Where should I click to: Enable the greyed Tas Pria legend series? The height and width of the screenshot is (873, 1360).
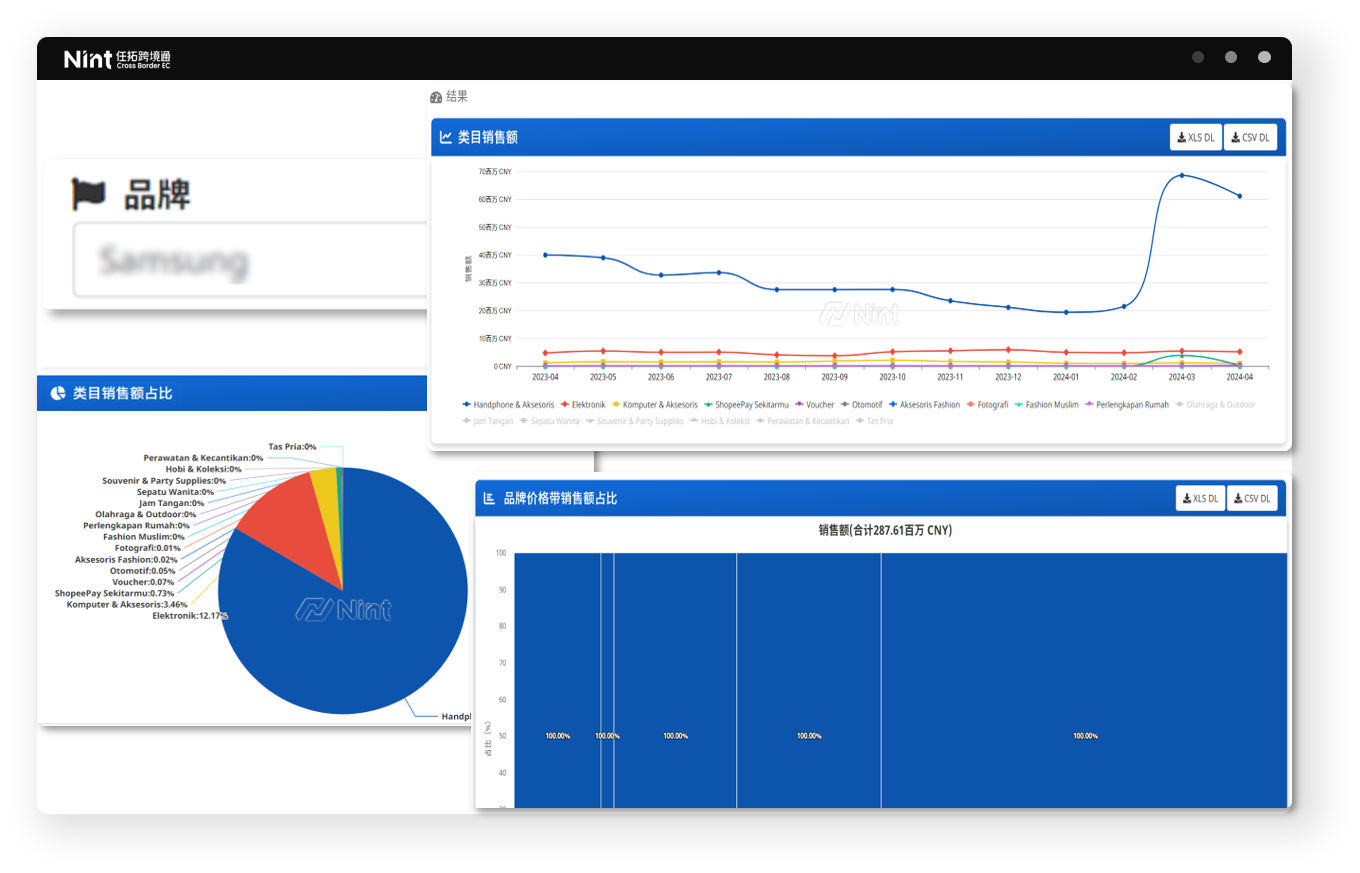pos(875,421)
